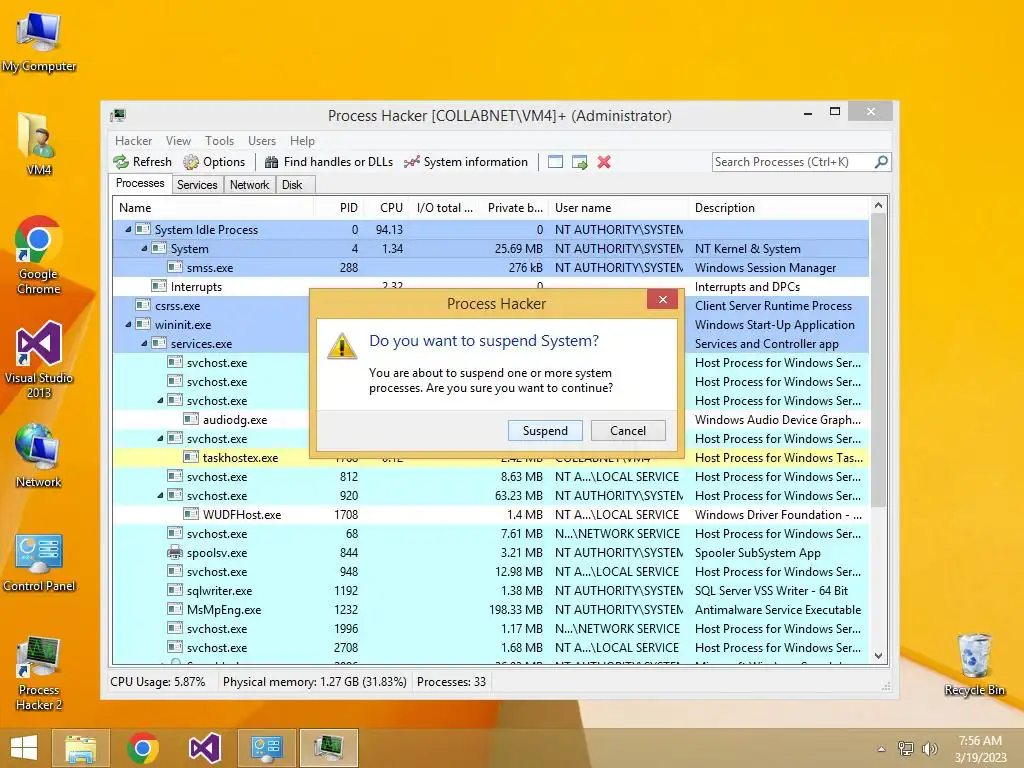Click Process Hacker taskbar icon
Screen dimensions: 1024x768
click(x=328, y=748)
